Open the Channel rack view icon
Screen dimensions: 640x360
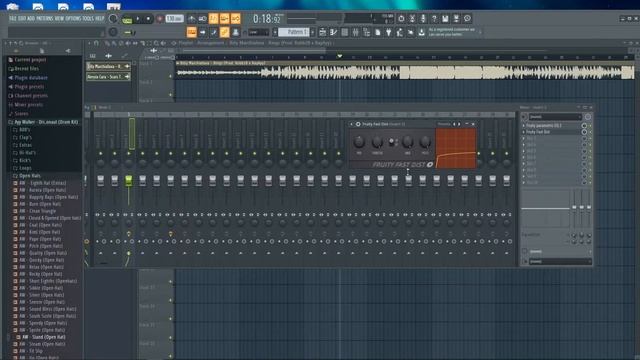click(x=344, y=32)
